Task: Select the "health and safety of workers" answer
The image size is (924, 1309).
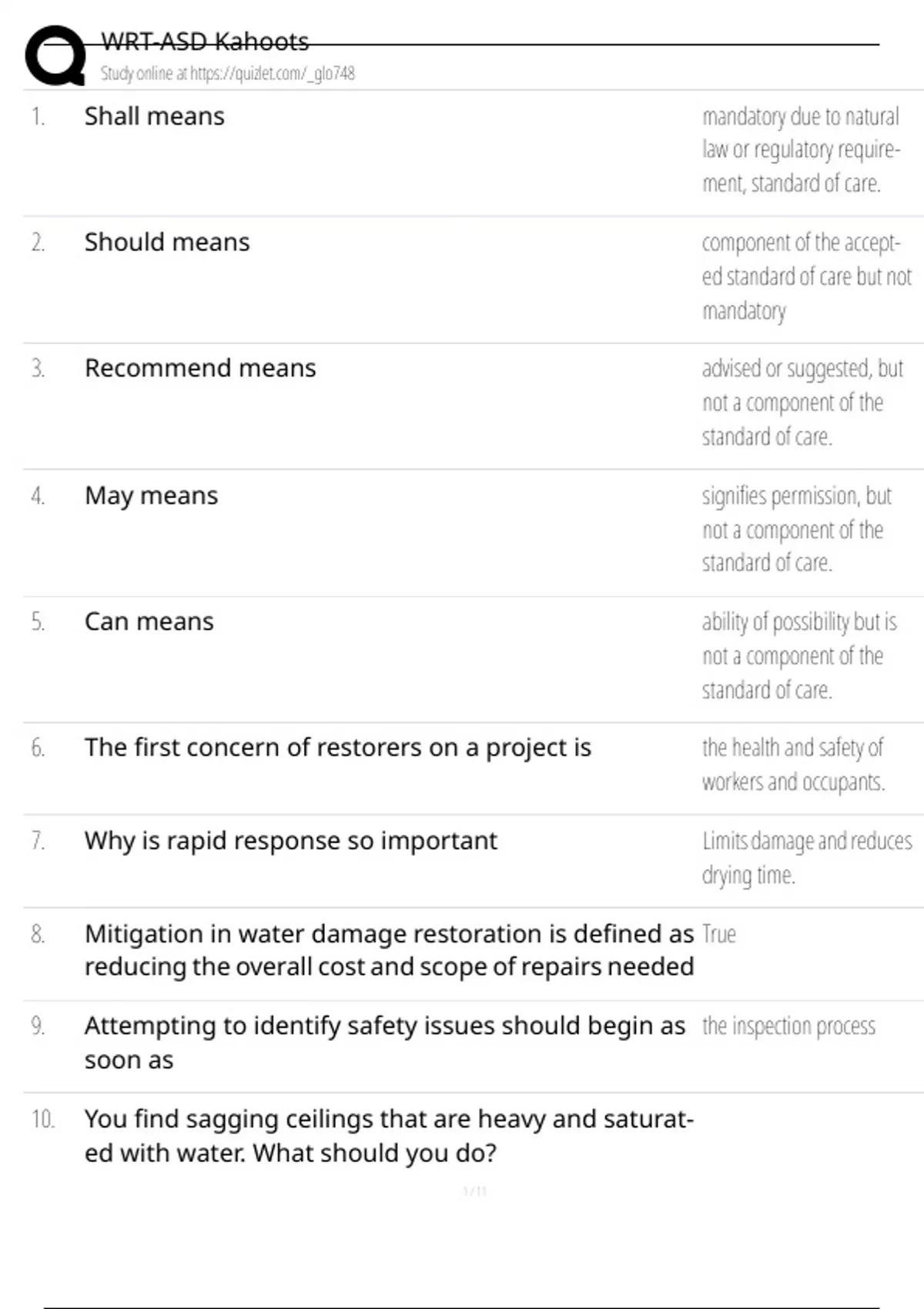Action: point(793,764)
